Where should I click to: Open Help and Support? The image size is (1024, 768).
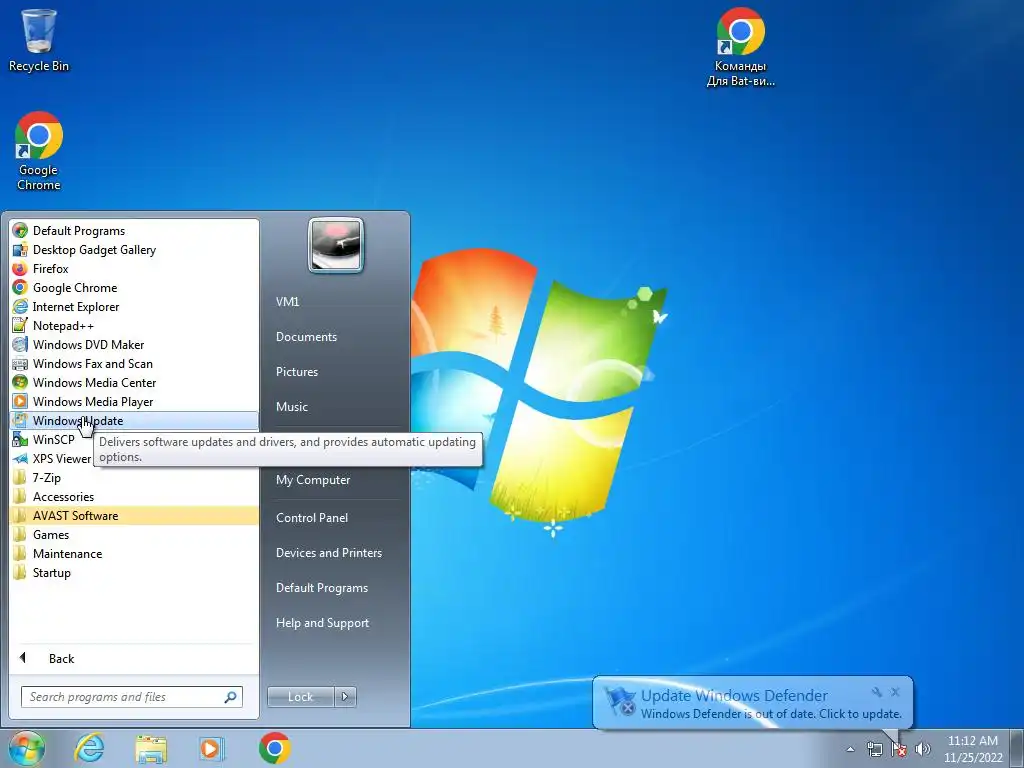coord(322,623)
